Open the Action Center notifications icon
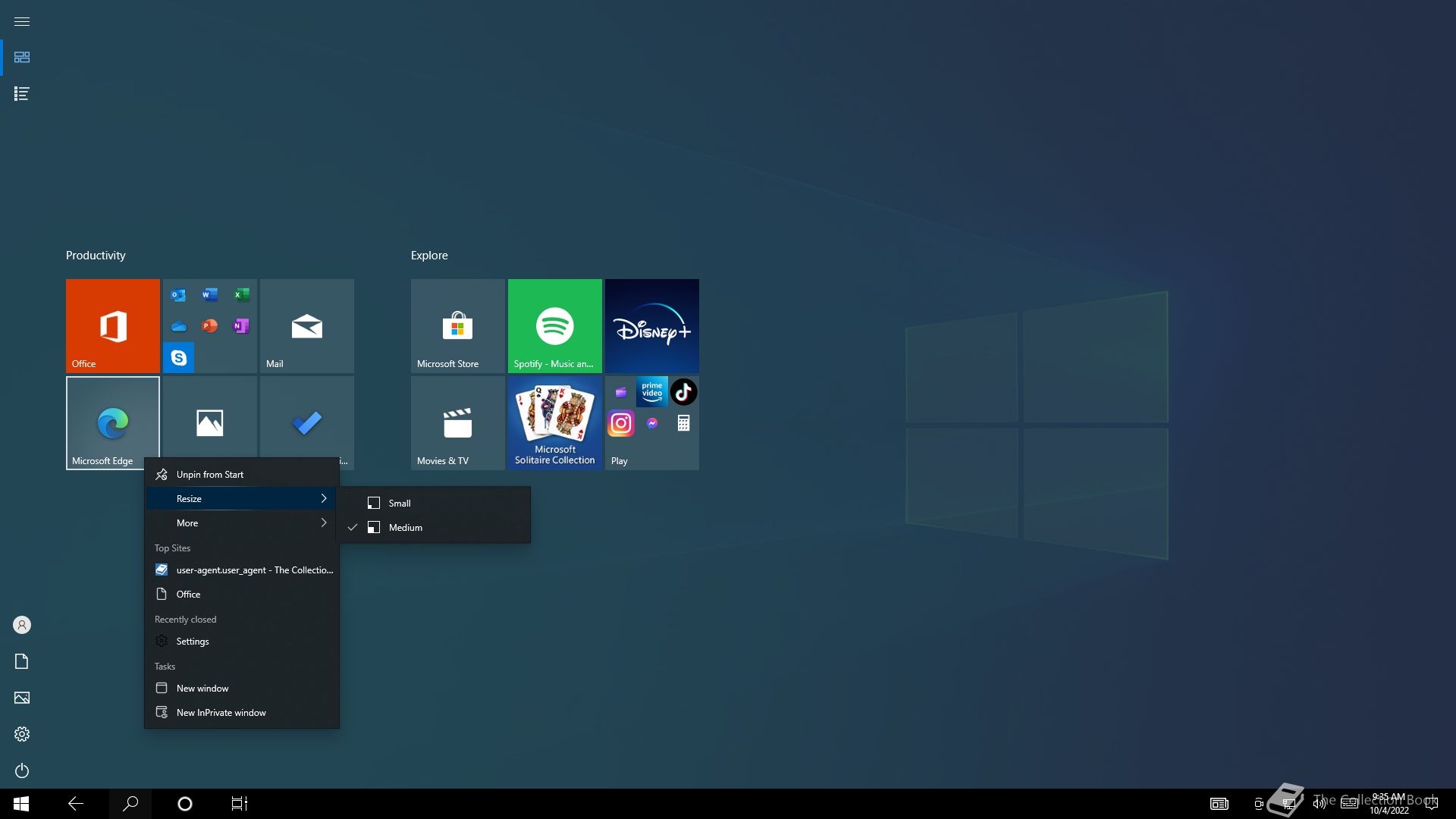Viewport: 1456px width, 819px height. [1432, 804]
